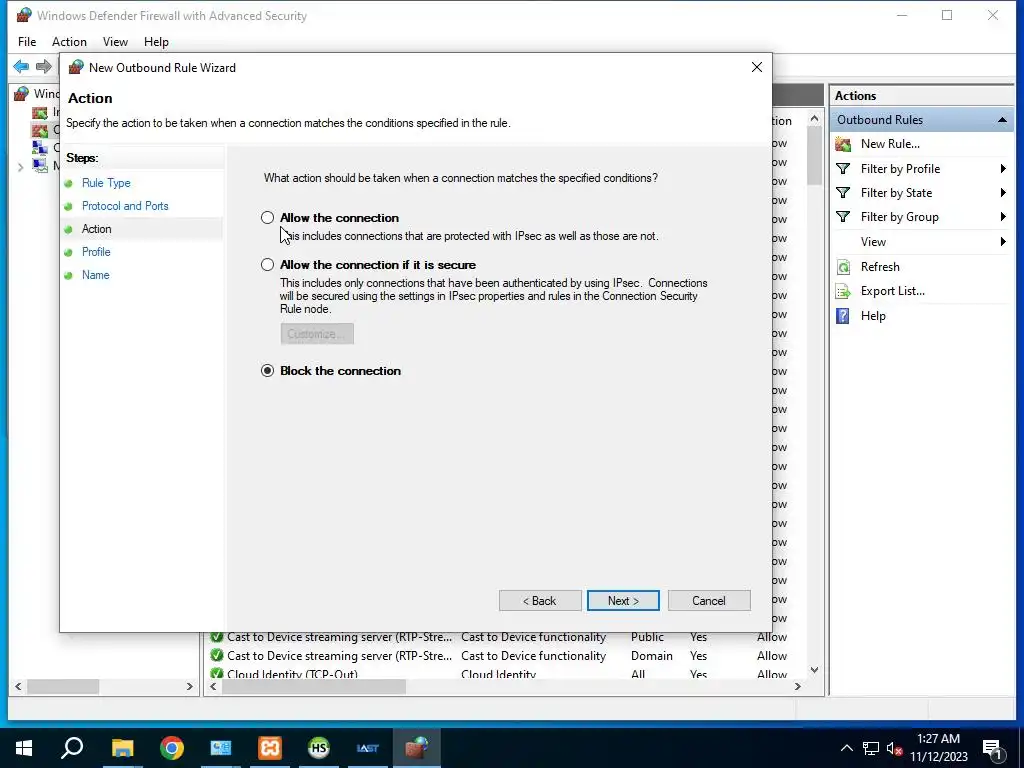Click the Export List icon
This screenshot has height=768, width=1024.
843,291
